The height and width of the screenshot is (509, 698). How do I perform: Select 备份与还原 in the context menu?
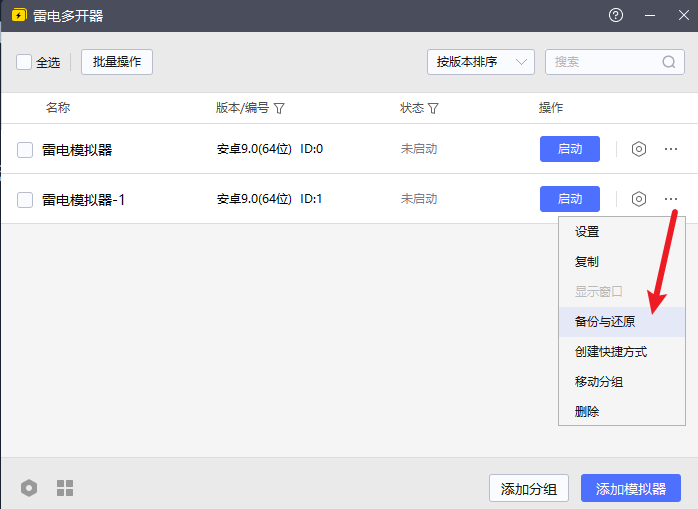point(622,322)
